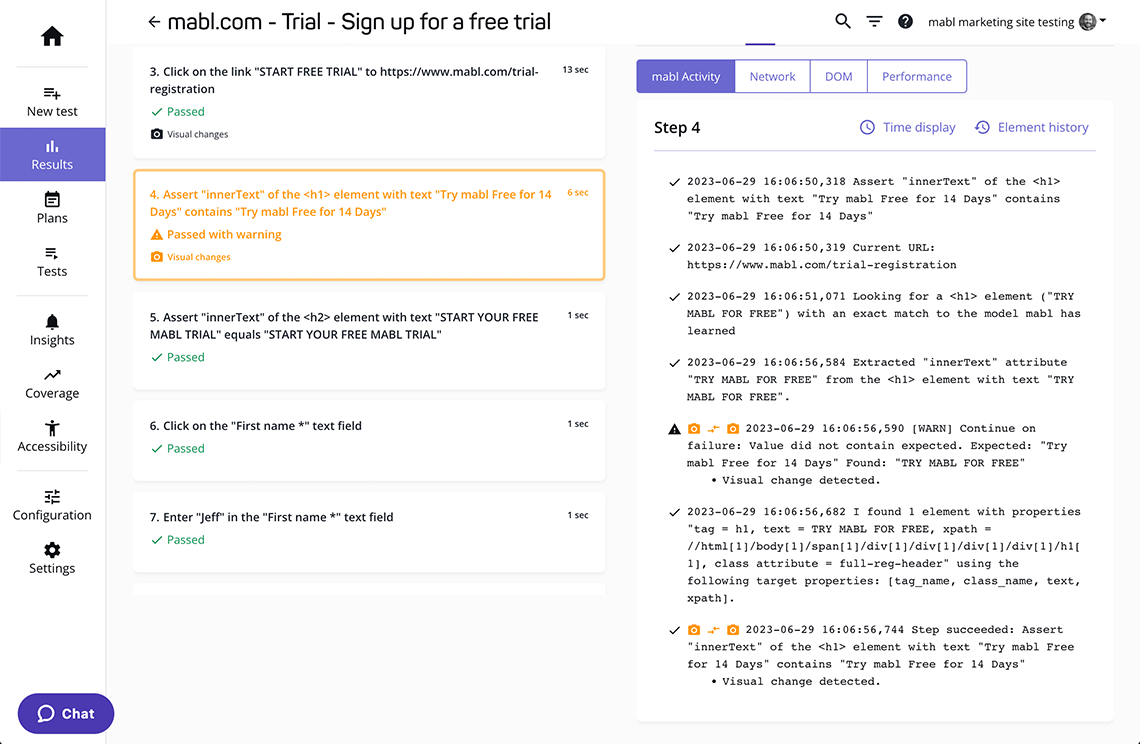Open New test from the sidebar
Image resolution: width=1140 pixels, height=744 pixels.
pos(52,101)
